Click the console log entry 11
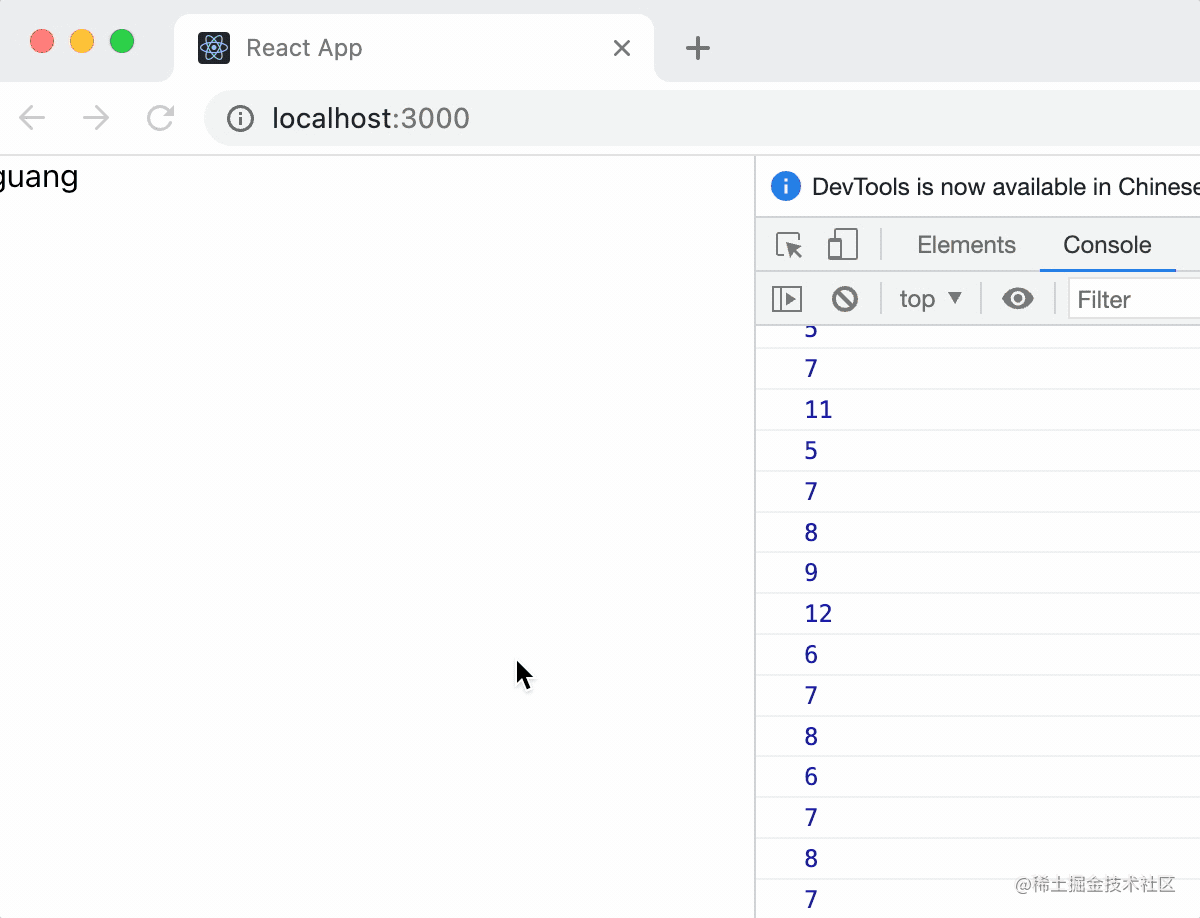 [x=818, y=410]
